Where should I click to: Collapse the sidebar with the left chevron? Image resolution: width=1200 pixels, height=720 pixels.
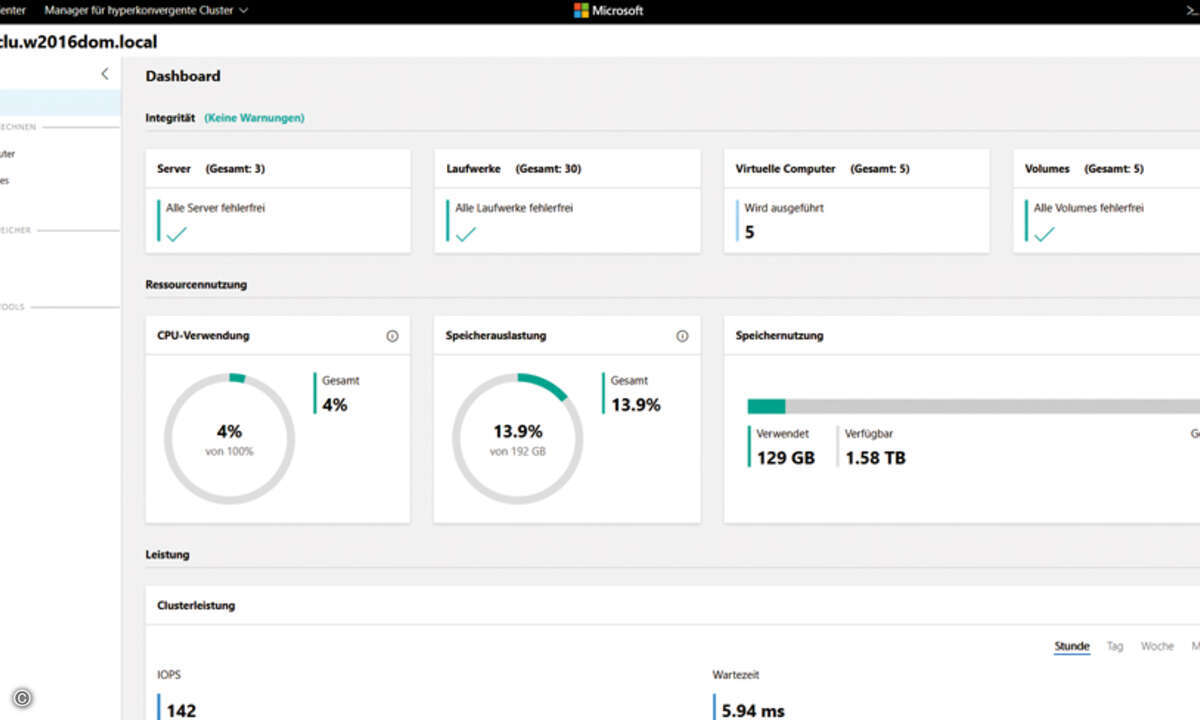tap(105, 74)
